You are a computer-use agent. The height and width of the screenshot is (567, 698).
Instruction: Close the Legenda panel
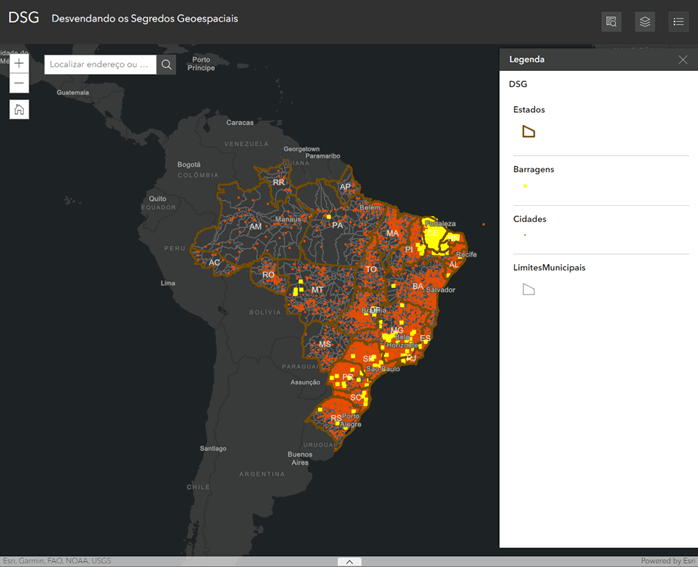(682, 60)
